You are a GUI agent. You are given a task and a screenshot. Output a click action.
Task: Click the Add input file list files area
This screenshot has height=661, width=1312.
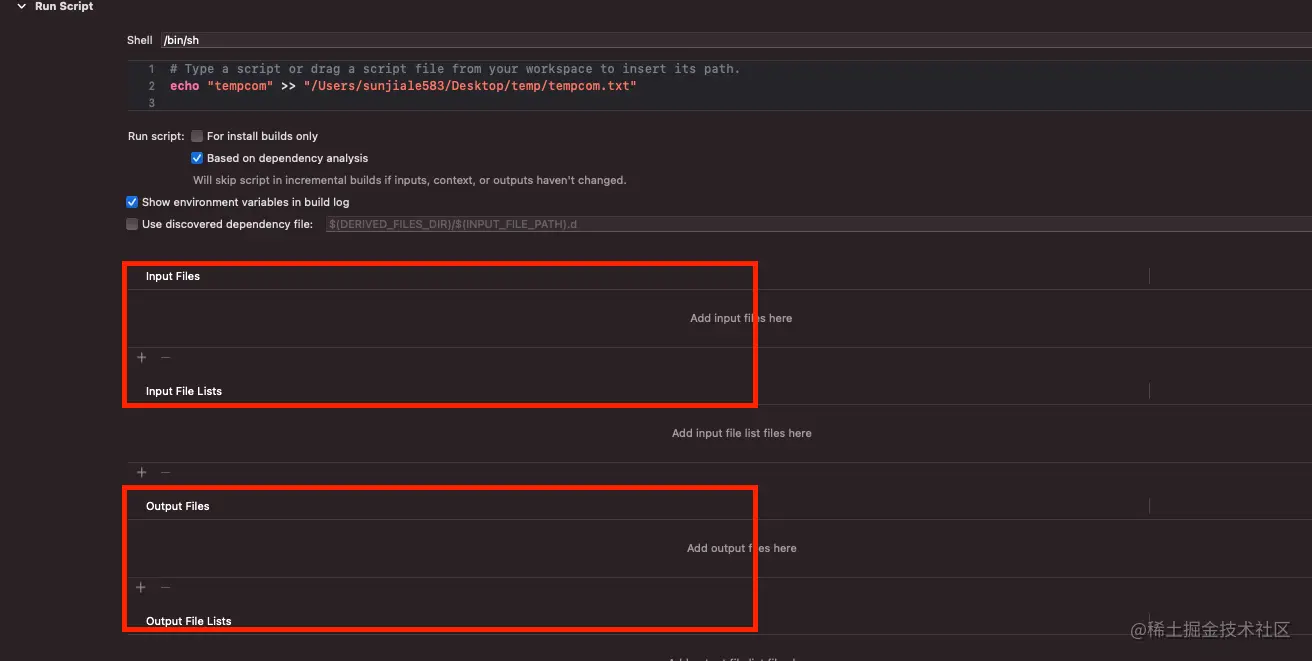[x=740, y=432]
